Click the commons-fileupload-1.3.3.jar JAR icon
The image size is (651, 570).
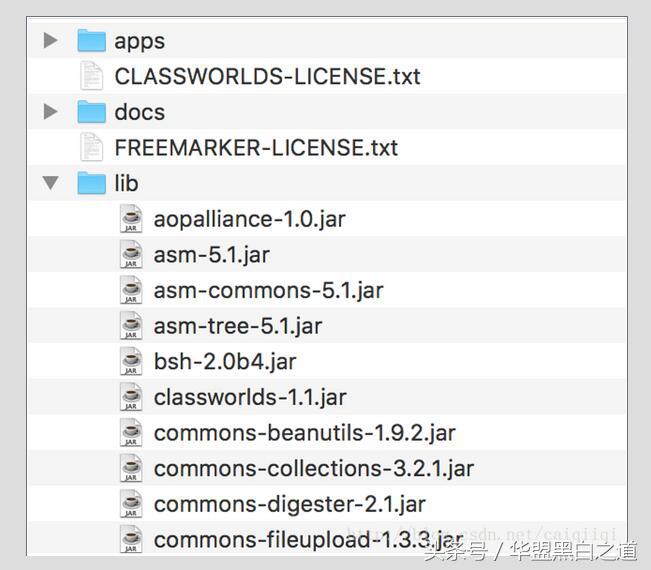131,539
